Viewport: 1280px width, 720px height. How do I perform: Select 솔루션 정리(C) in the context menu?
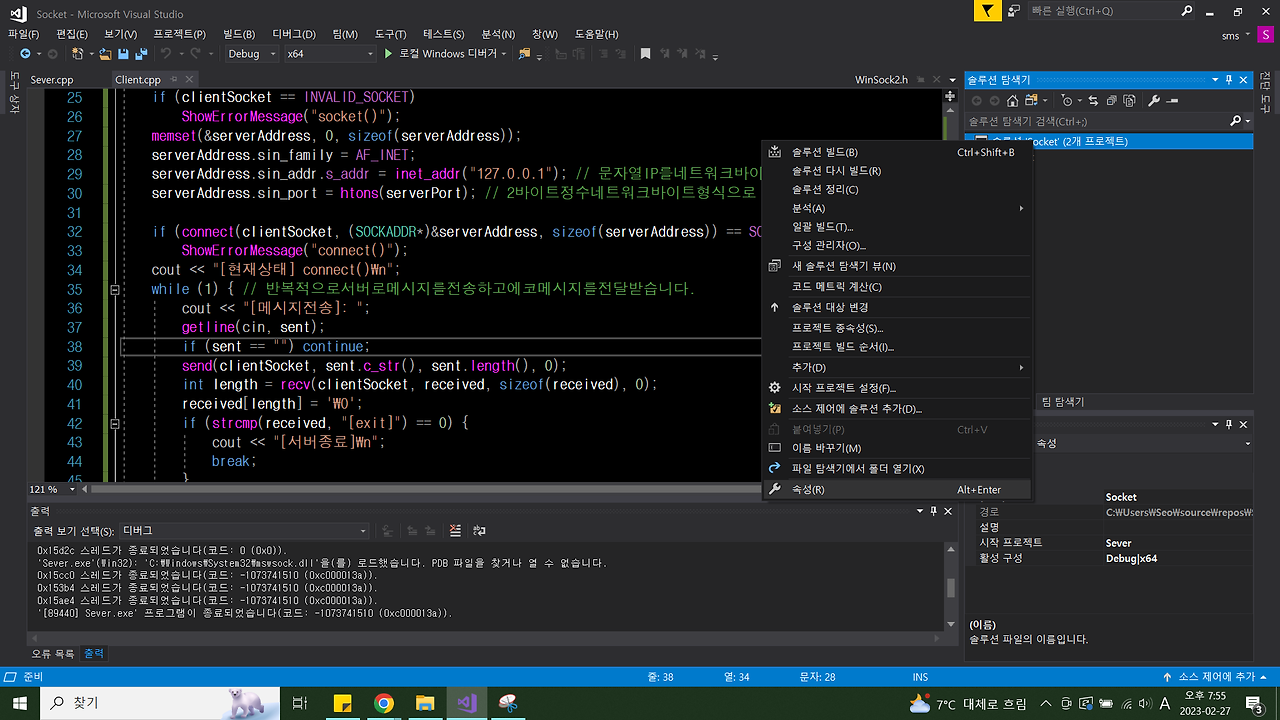tap(897, 189)
